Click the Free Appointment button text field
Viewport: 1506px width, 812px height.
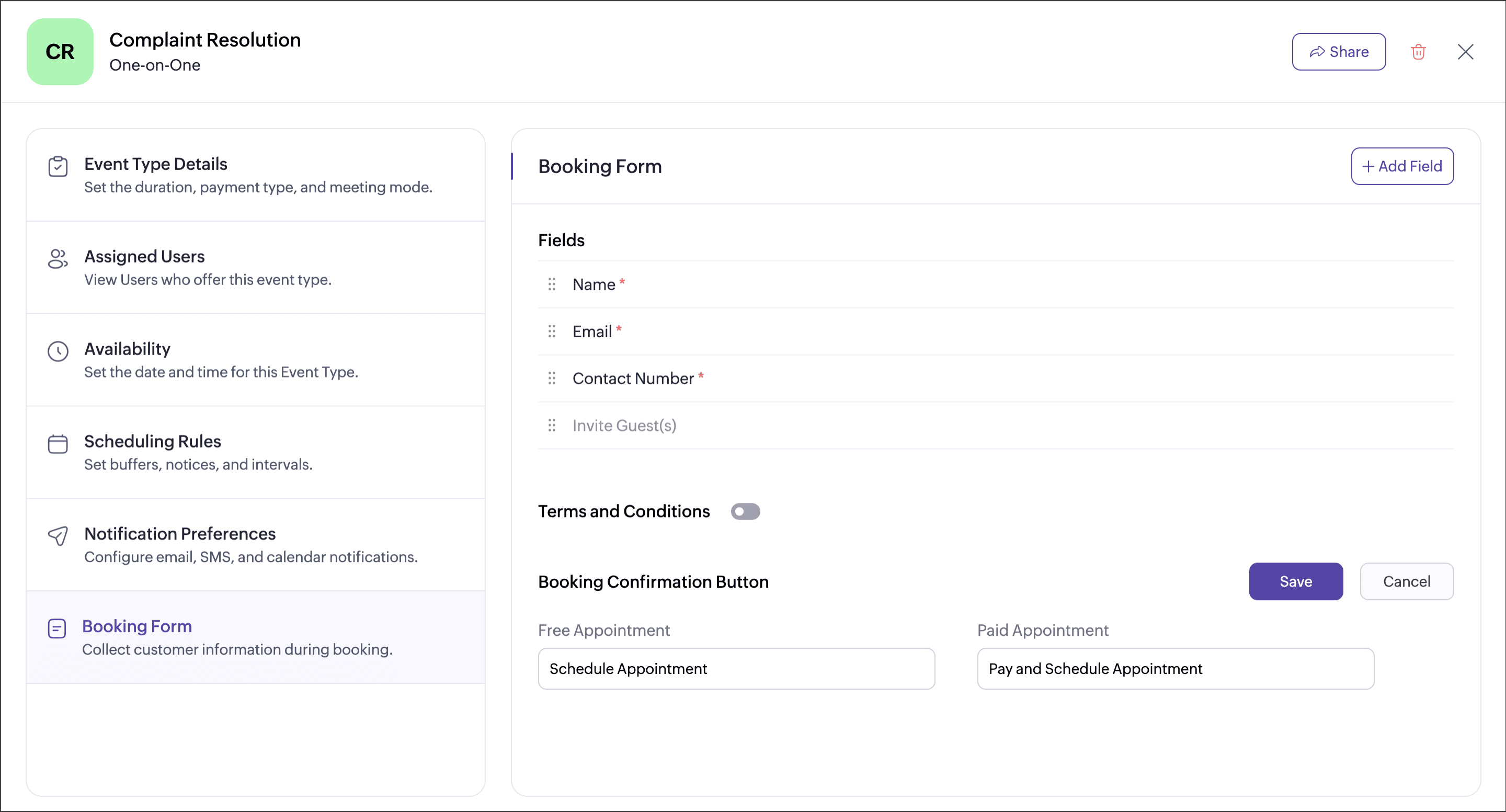(x=736, y=669)
